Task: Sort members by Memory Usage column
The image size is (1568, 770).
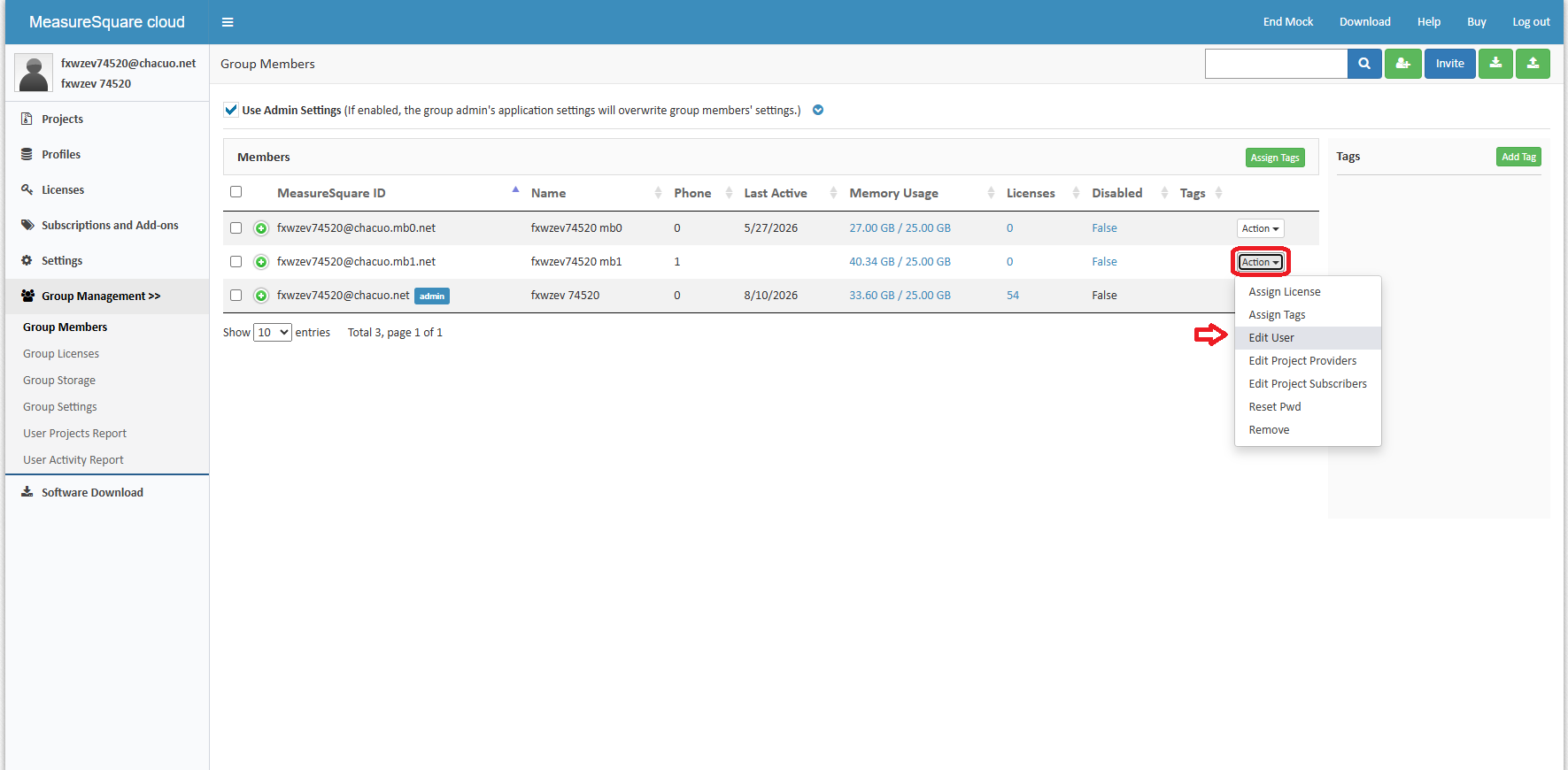Action: pos(893,193)
